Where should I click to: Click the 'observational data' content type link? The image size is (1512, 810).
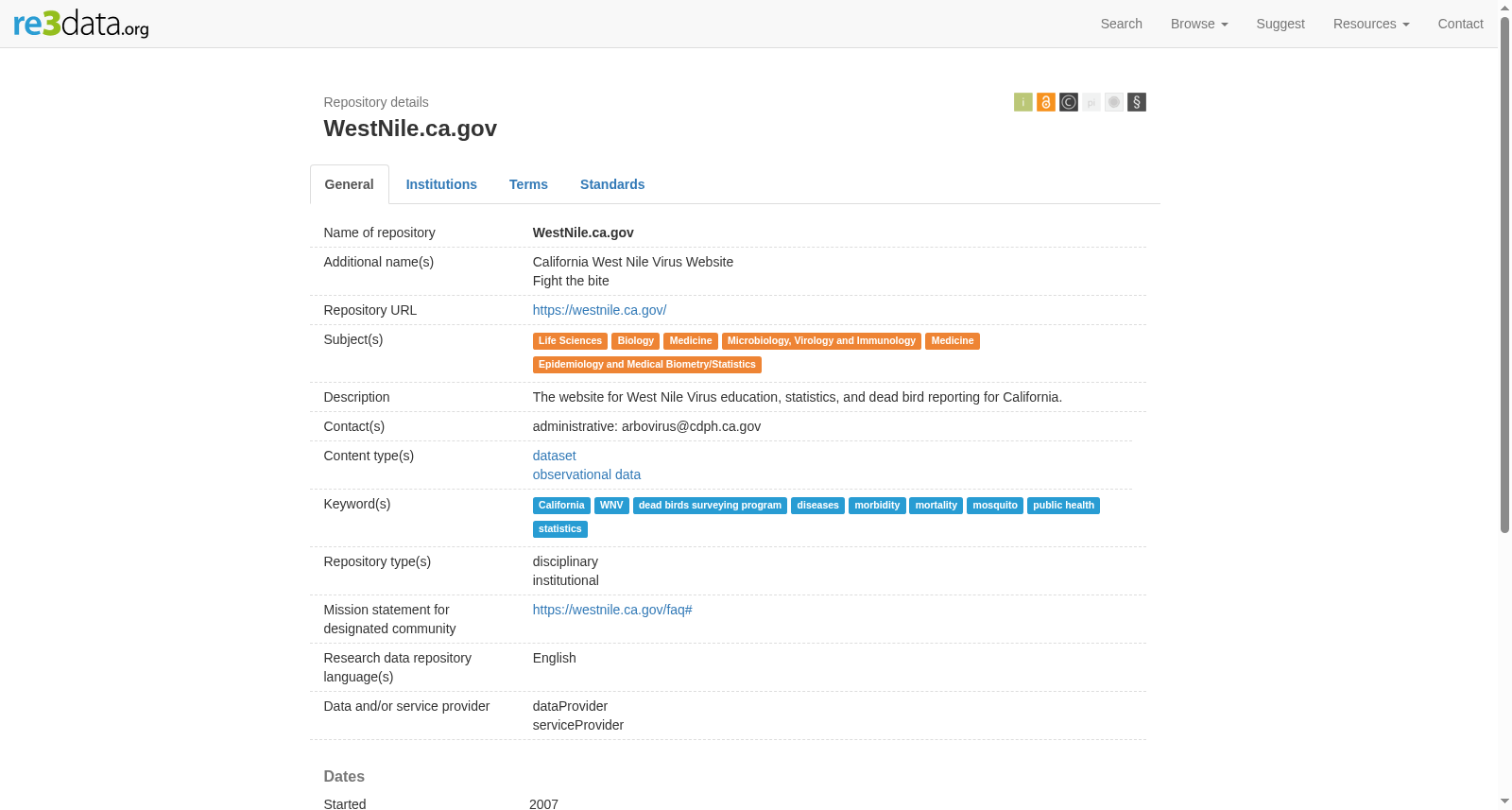pos(587,474)
